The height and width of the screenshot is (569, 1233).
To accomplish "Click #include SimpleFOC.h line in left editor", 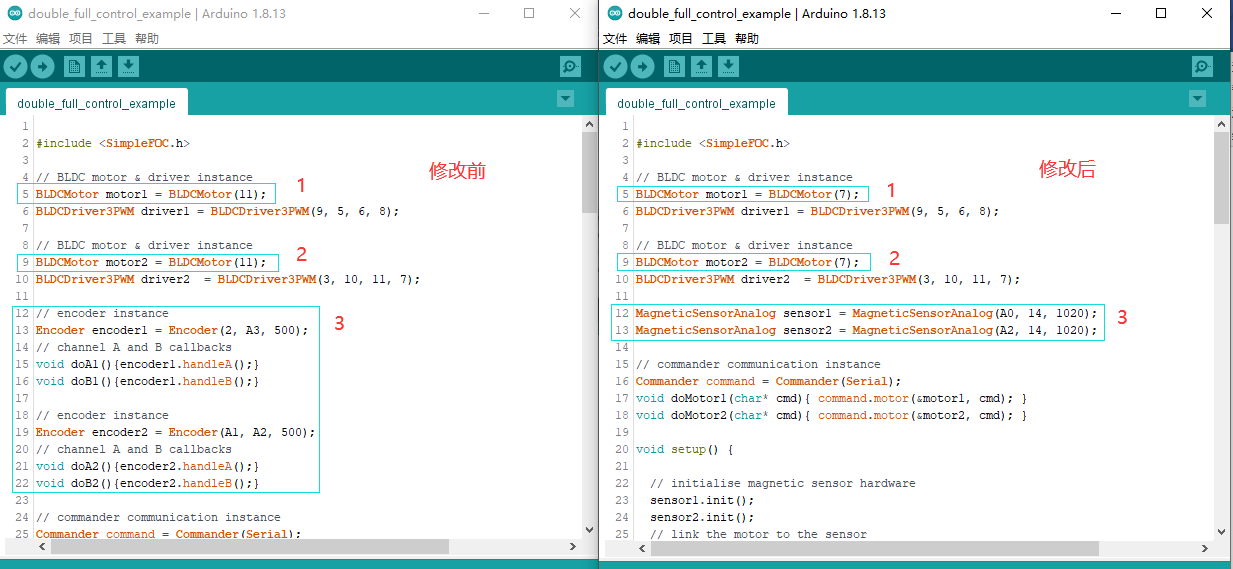I will [112, 143].
